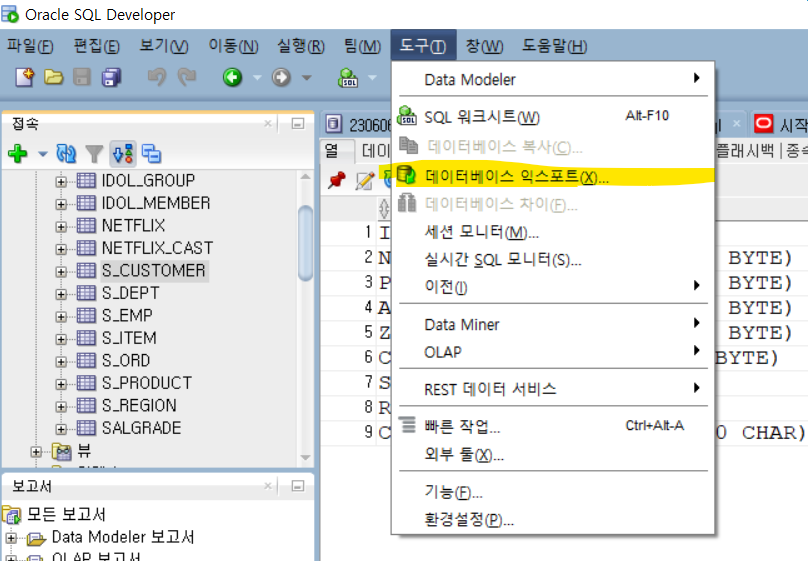This screenshot has height=561, width=808.
Task: Open dropdown arrow next to Forward button
Action: coord(307,78)
